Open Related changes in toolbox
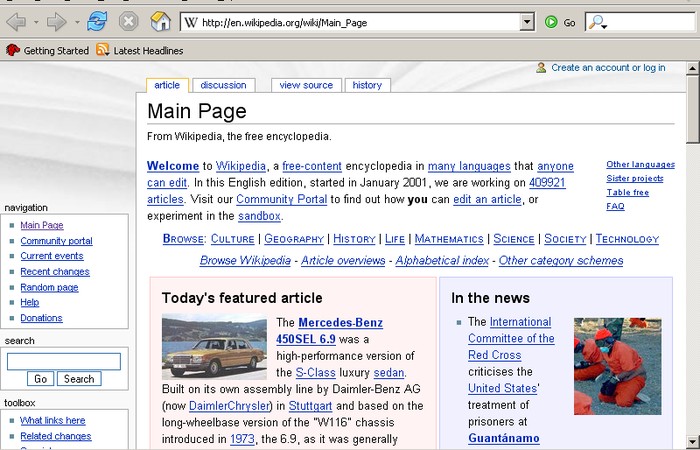Image resolution: width=700 pixels, height=450 pixels. [56, 436]
